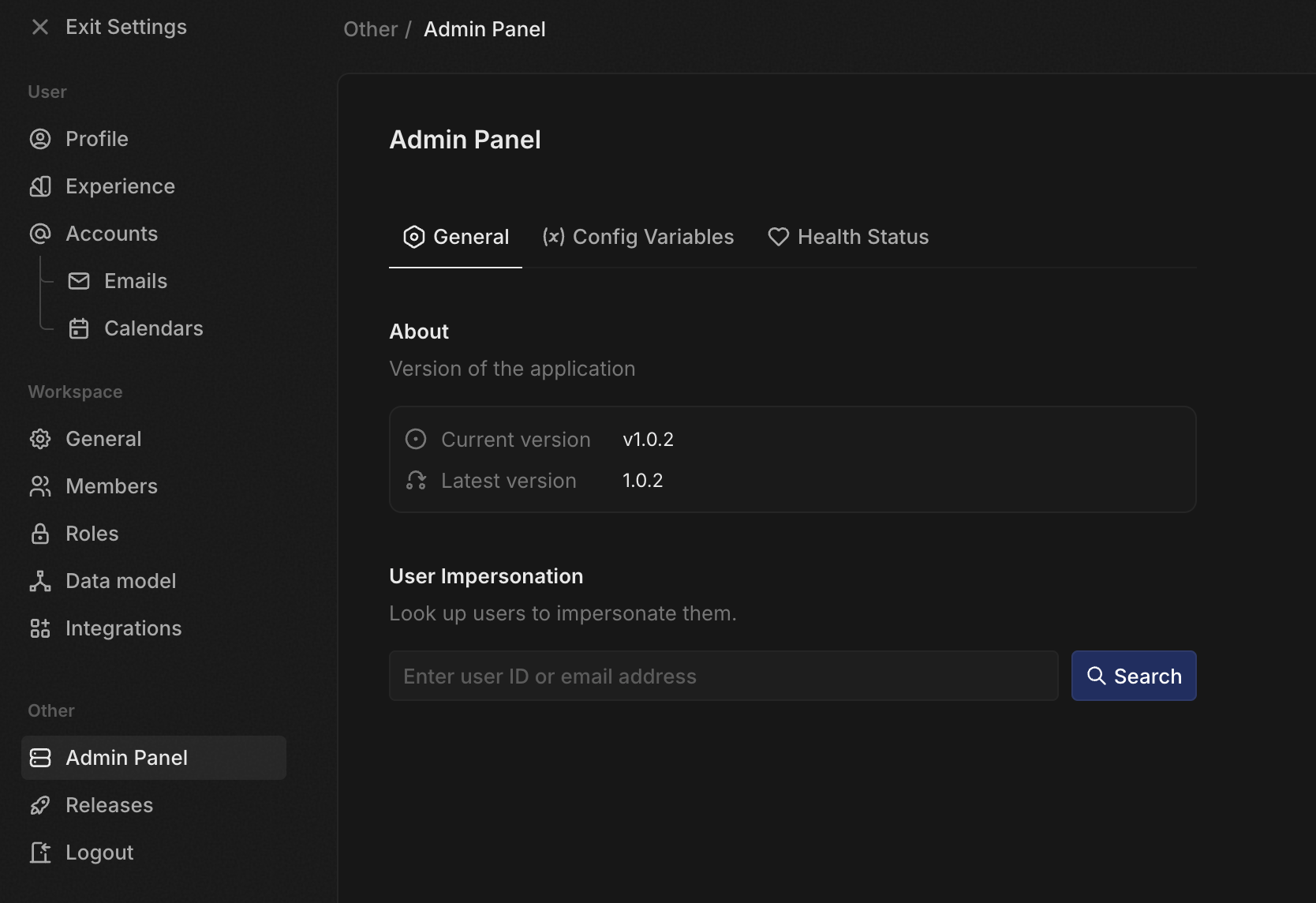Image resolution: width=1316 pixels, height=903 pixels.
Task: Open the Releases rocket icon
Action: tap(40, 806)
